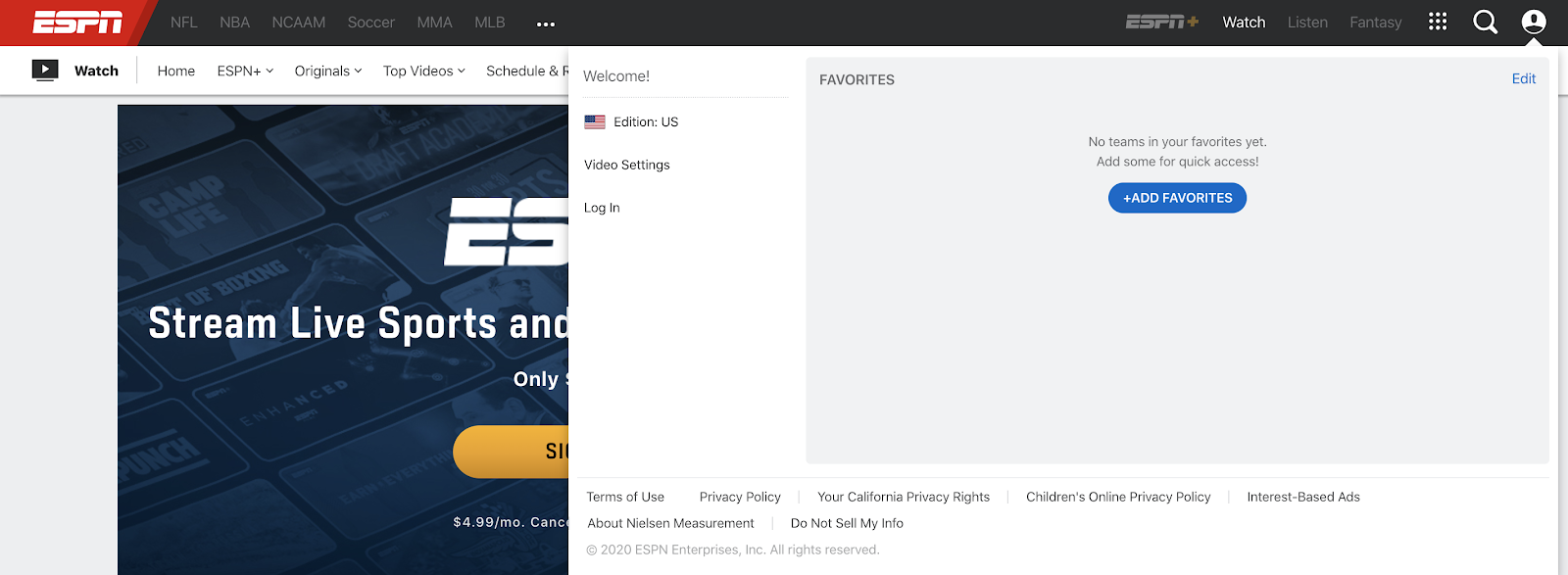Click the yellow sign up button
The height and width of the screenshot is (575, 1568).
[511, 452]
